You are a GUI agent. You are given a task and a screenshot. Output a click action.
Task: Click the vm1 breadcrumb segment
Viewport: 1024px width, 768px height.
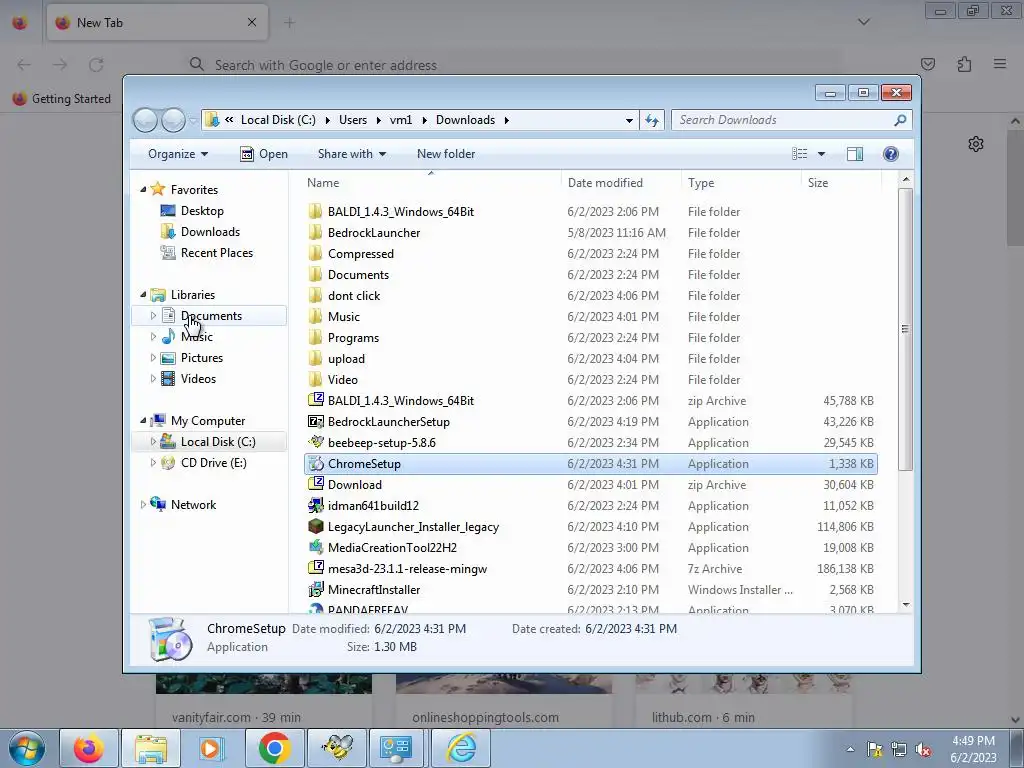401,120
